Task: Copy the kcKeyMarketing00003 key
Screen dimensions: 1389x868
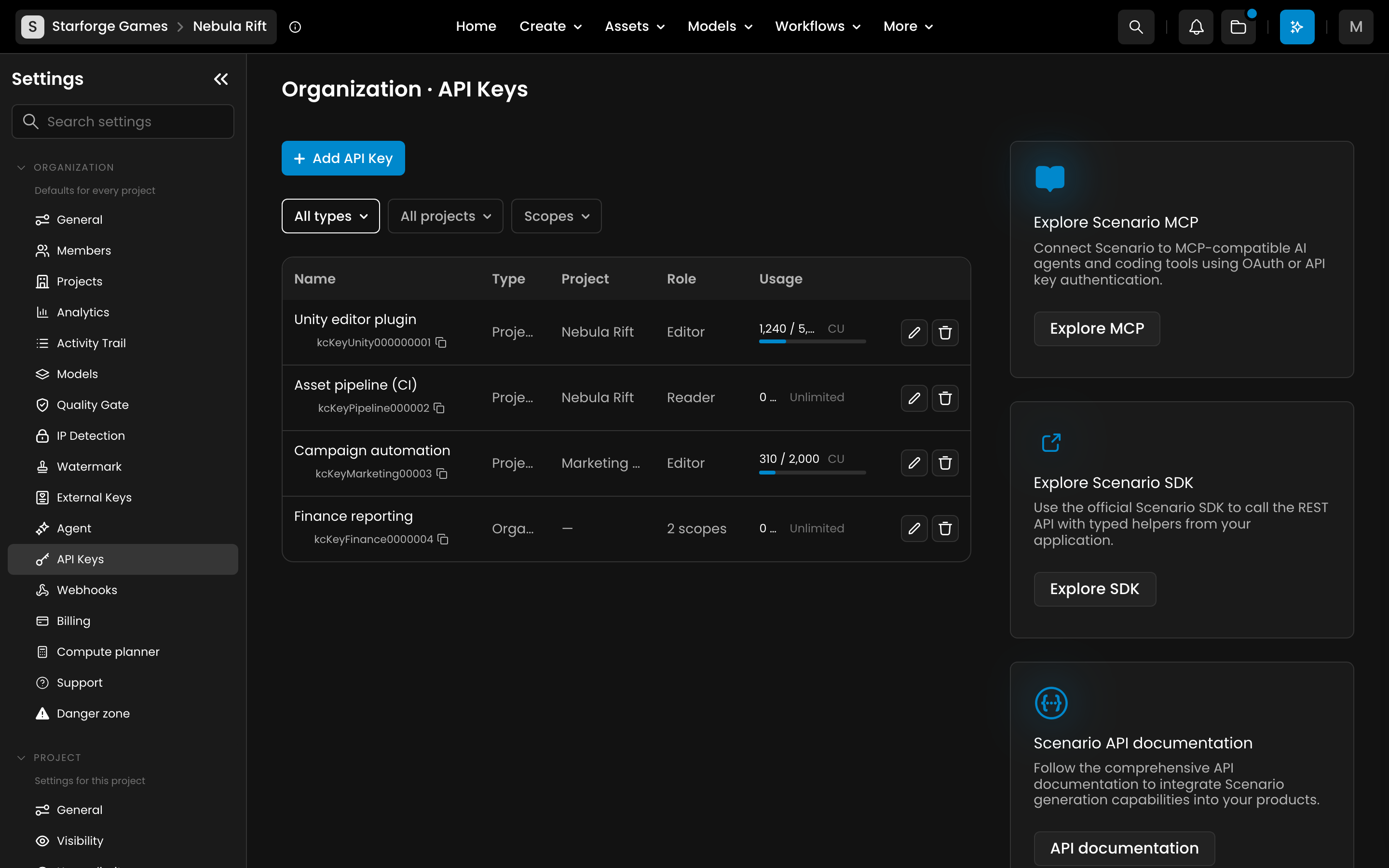Action: coord(442,474)
